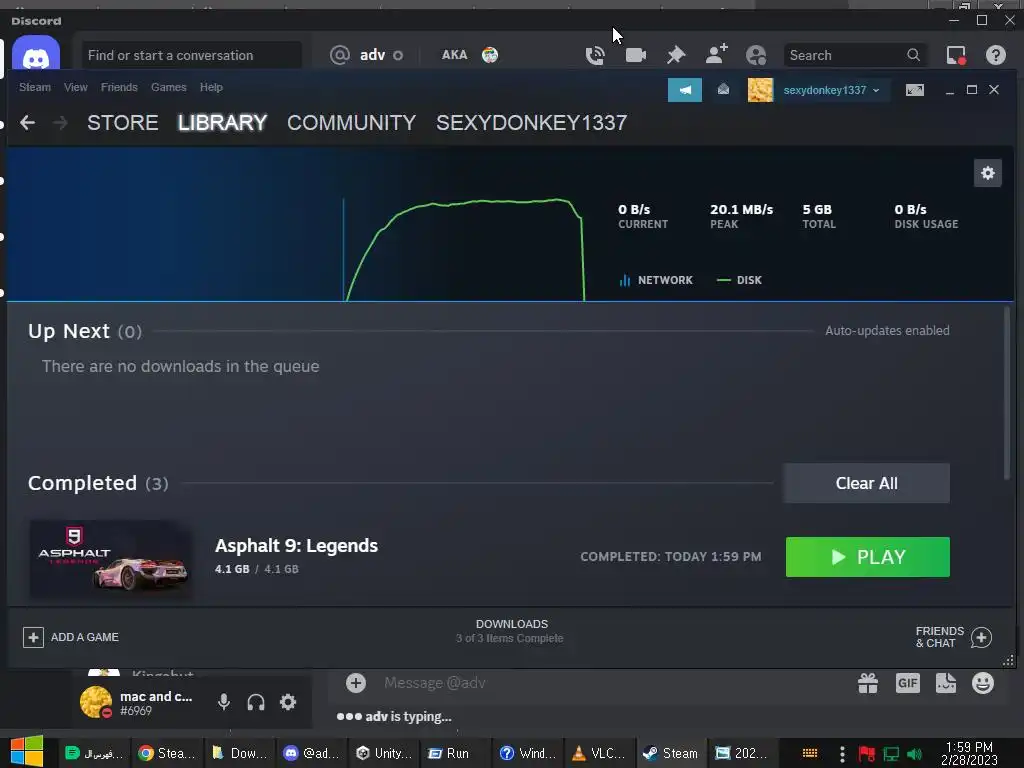Open Discord sticker picker

click(946, 683)
